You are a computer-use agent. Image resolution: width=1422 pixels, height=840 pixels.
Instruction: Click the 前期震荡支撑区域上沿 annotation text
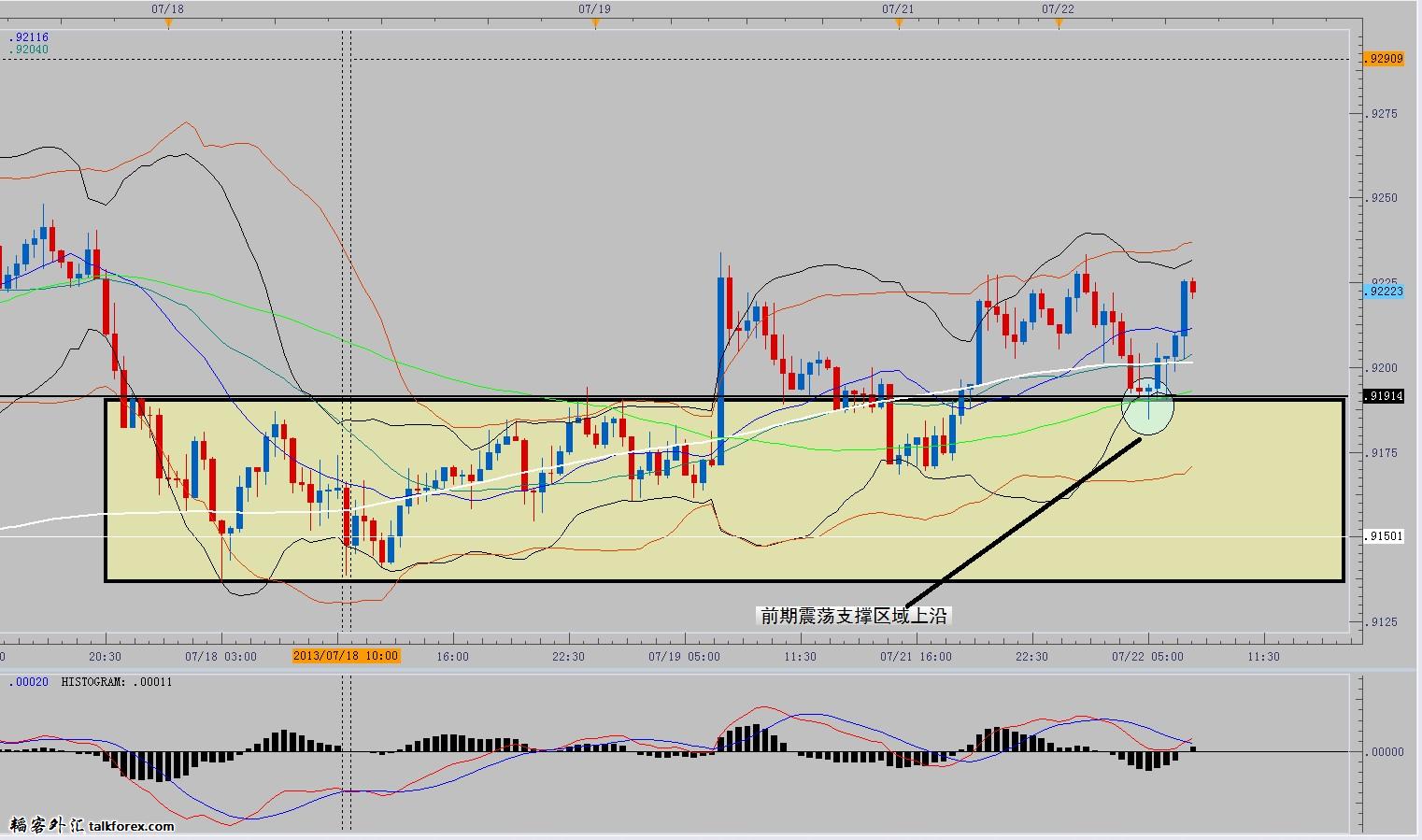pyautogui.click(x=854, y=616)
